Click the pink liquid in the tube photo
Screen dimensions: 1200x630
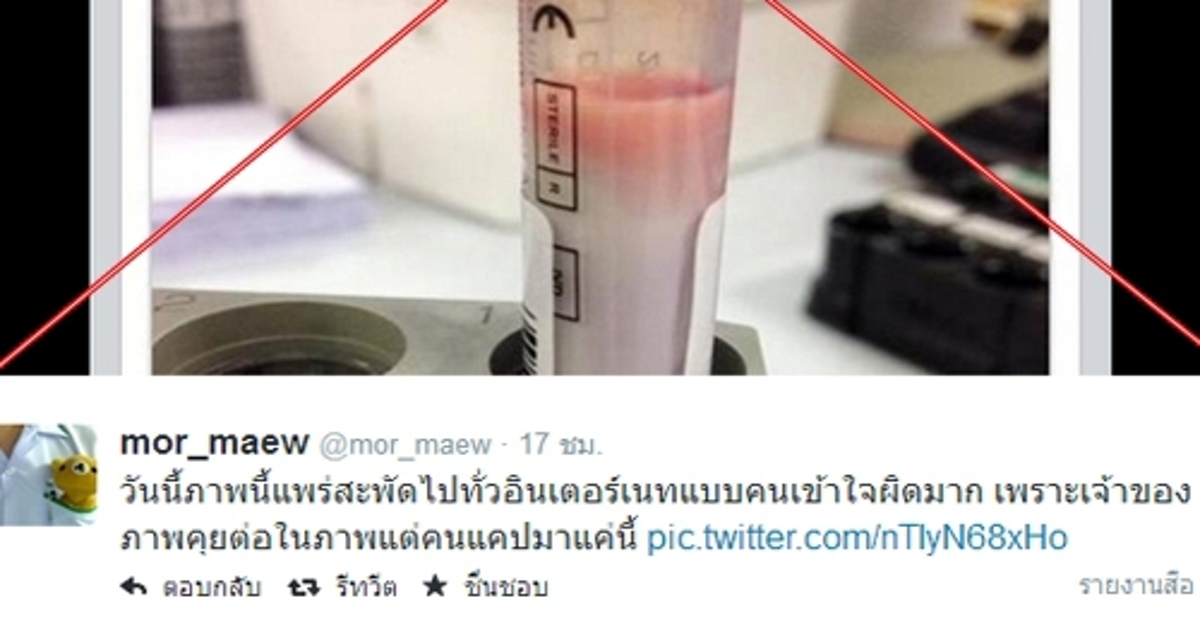click(x=632, y=120)
